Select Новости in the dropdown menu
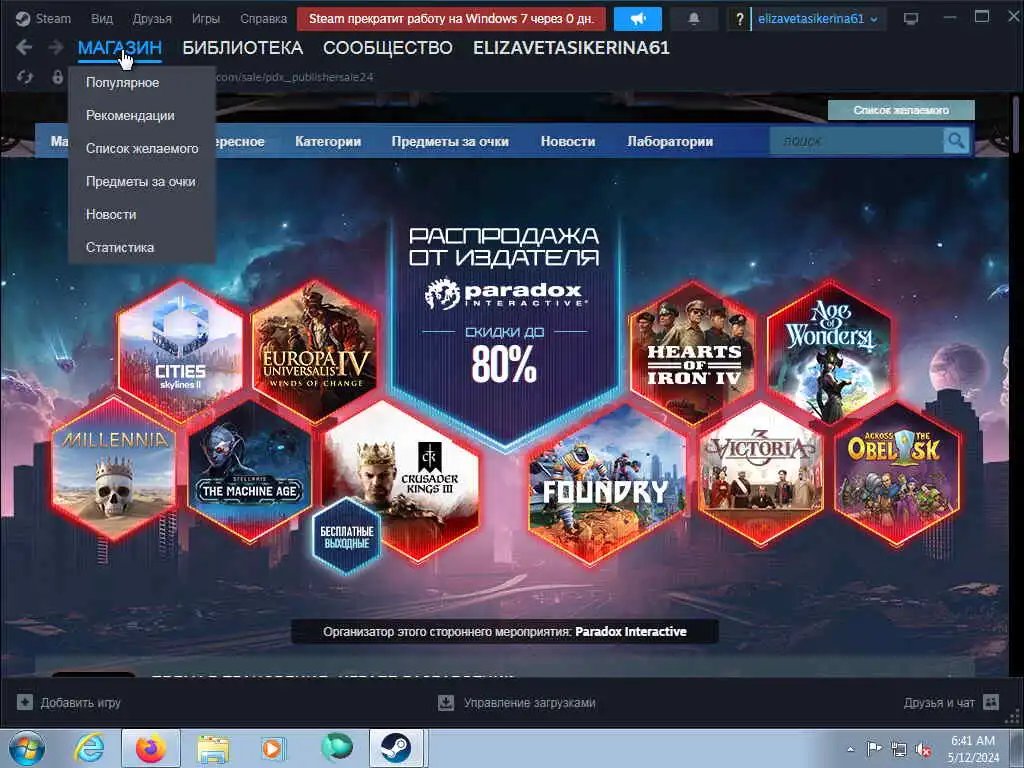Viewport: 1024px width, 768px height. coord(111,214)
